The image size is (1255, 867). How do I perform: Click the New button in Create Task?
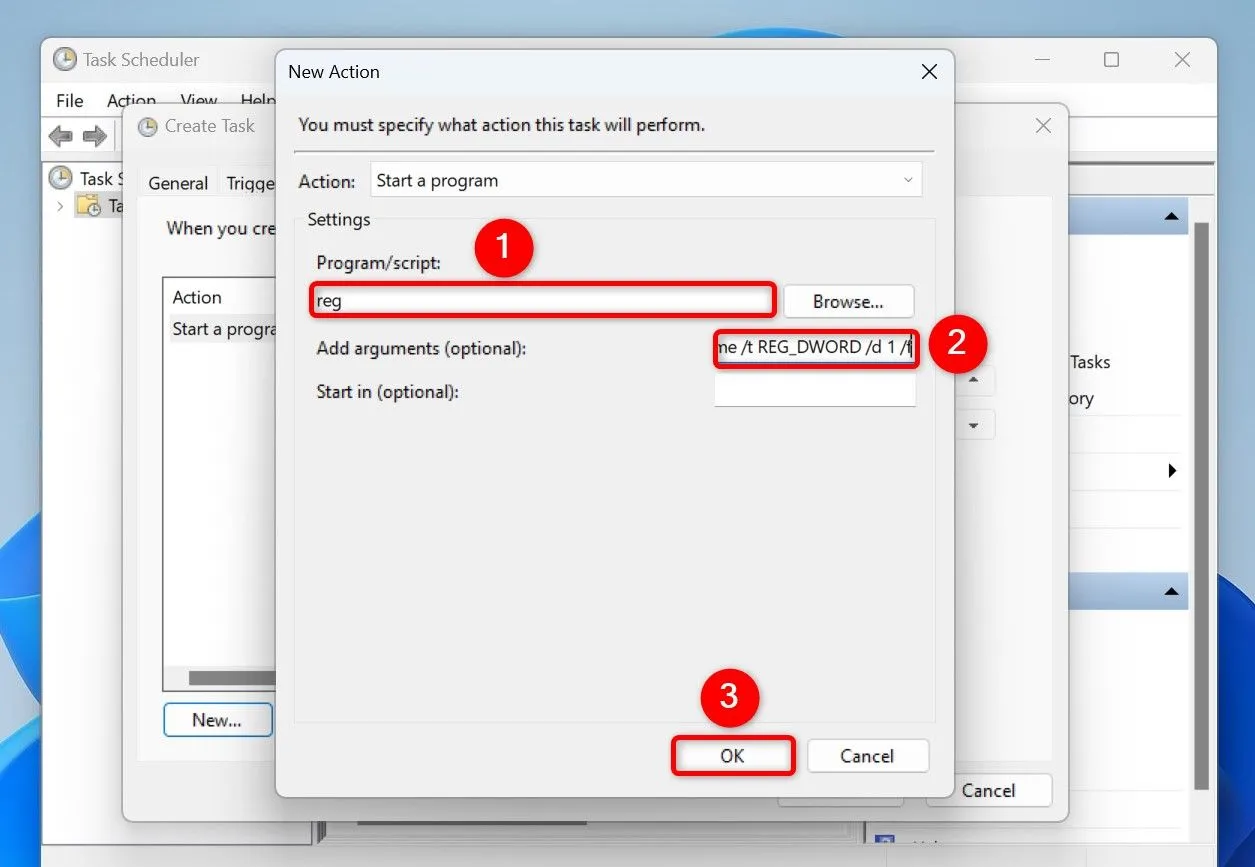217,719
